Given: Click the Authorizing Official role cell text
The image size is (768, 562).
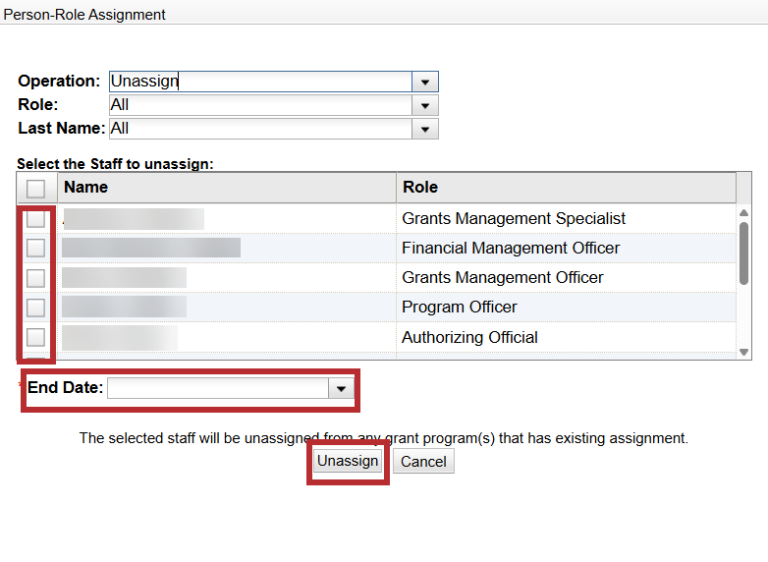Looking at the screenshot, I should coord(469,337).
